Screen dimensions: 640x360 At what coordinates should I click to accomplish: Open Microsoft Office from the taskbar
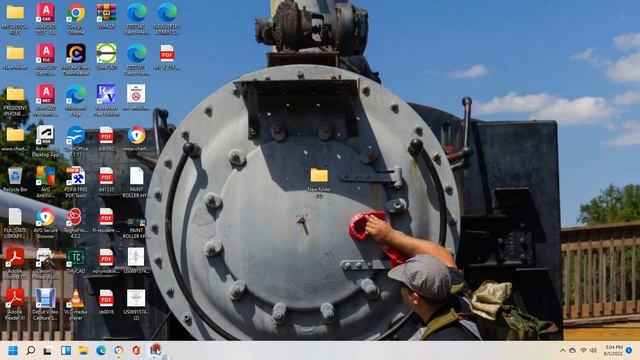[x=136, y=351]
